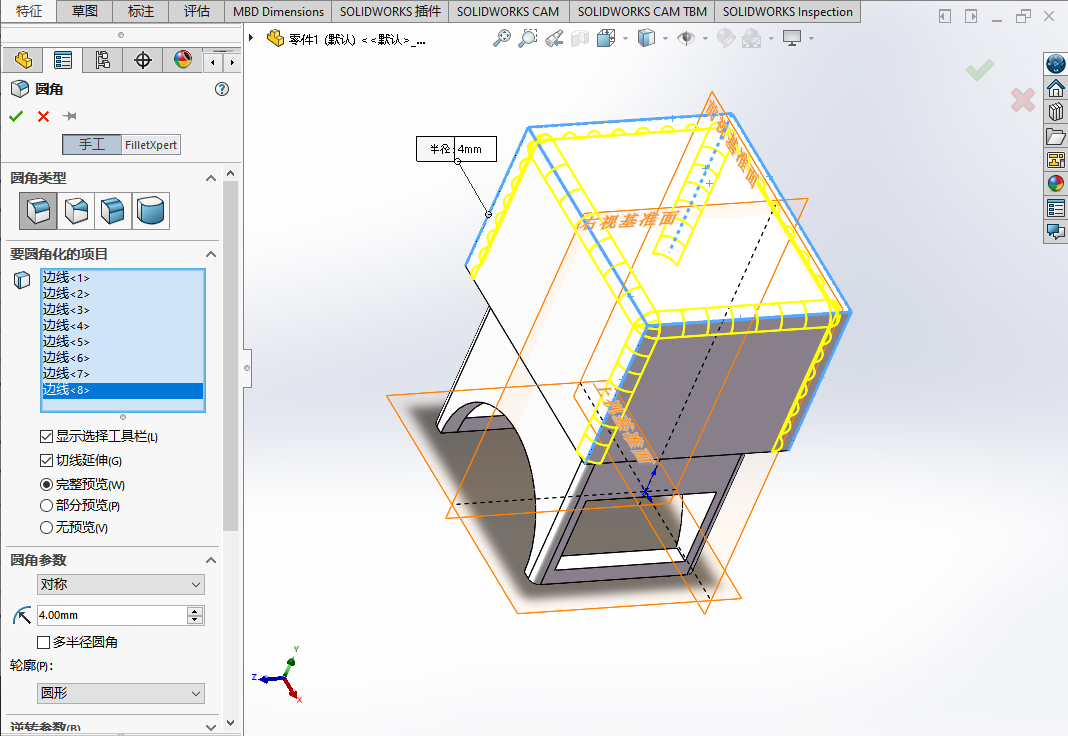Select the face fillet type icon

[x=113, y=211]
